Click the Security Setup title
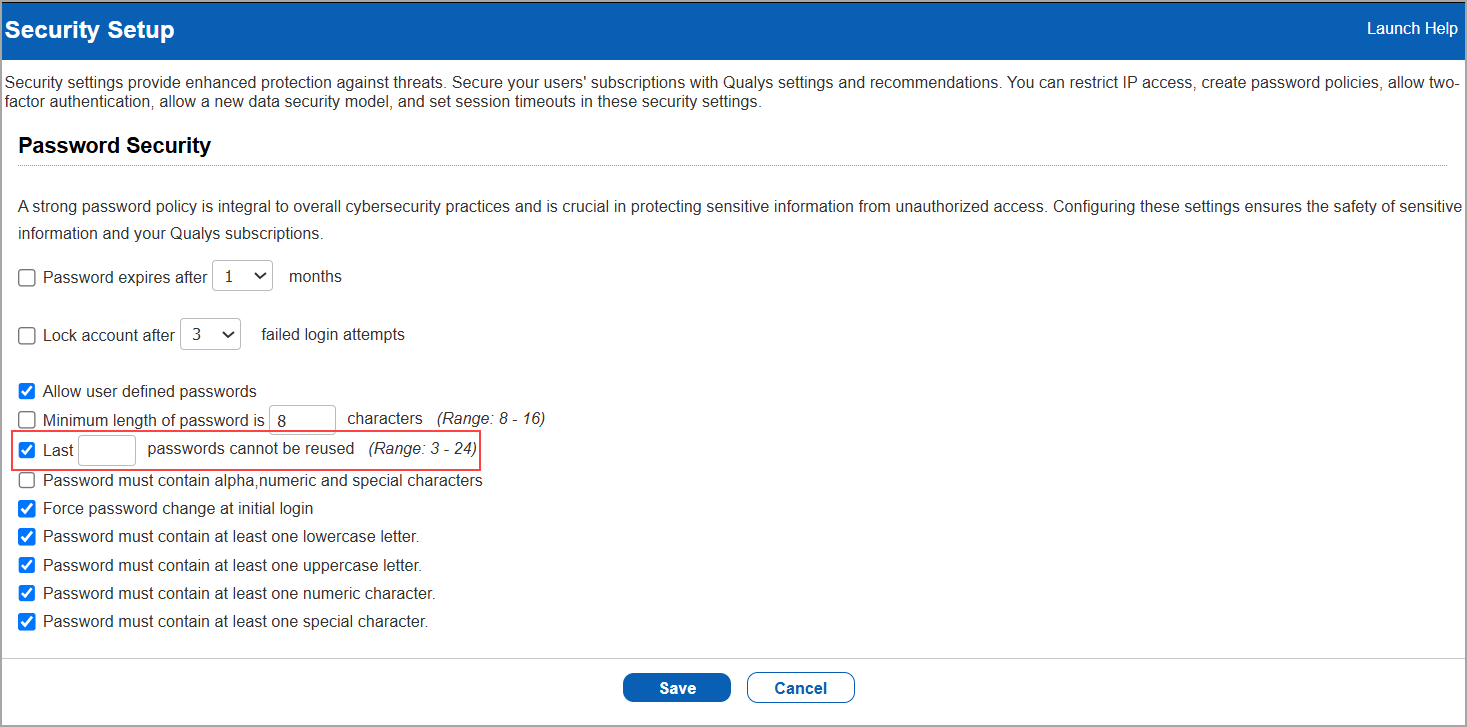The width and height of the screenshot is (1467, 727). (x=90, y=30)
